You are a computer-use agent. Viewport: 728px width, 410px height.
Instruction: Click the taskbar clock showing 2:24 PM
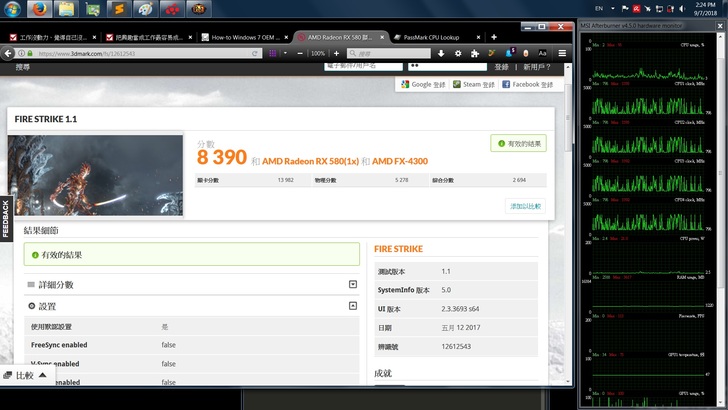coord(705,9)
